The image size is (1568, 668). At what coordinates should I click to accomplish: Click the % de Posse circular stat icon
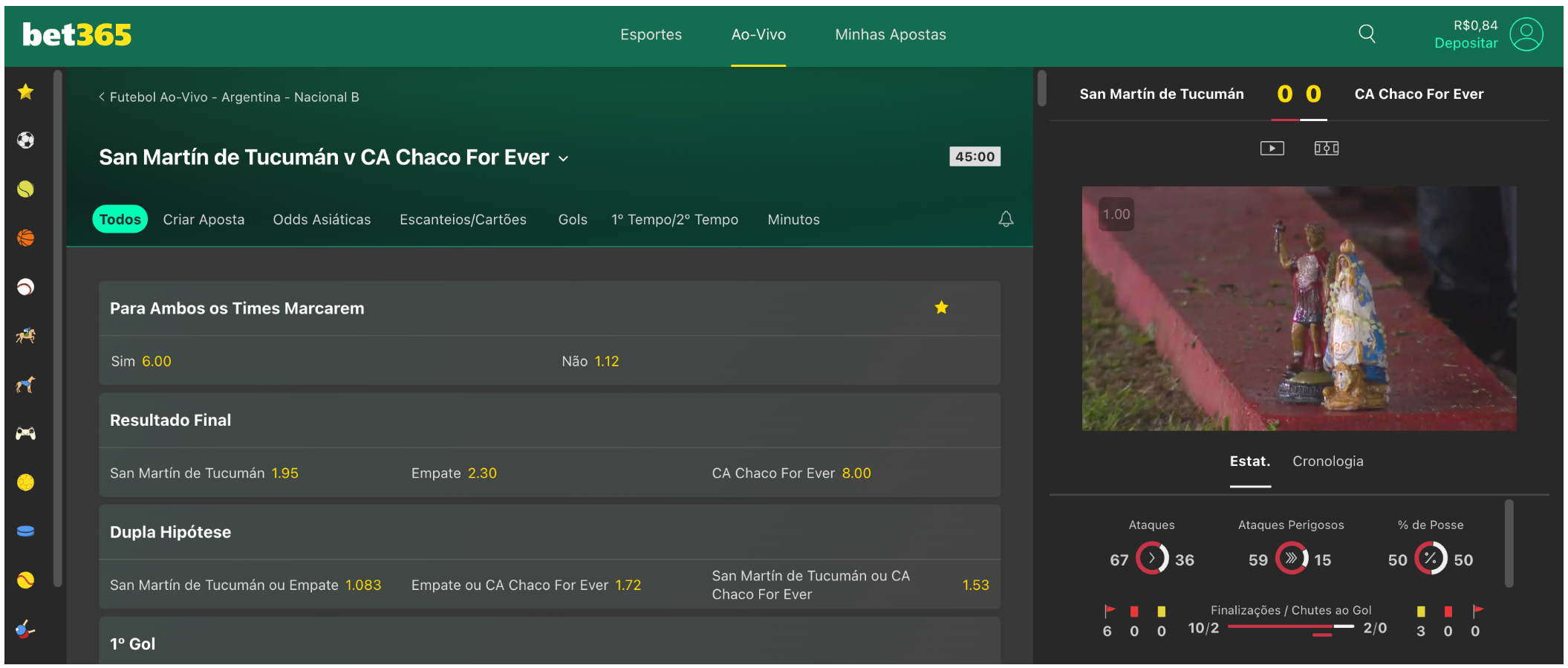(1431, 559)
